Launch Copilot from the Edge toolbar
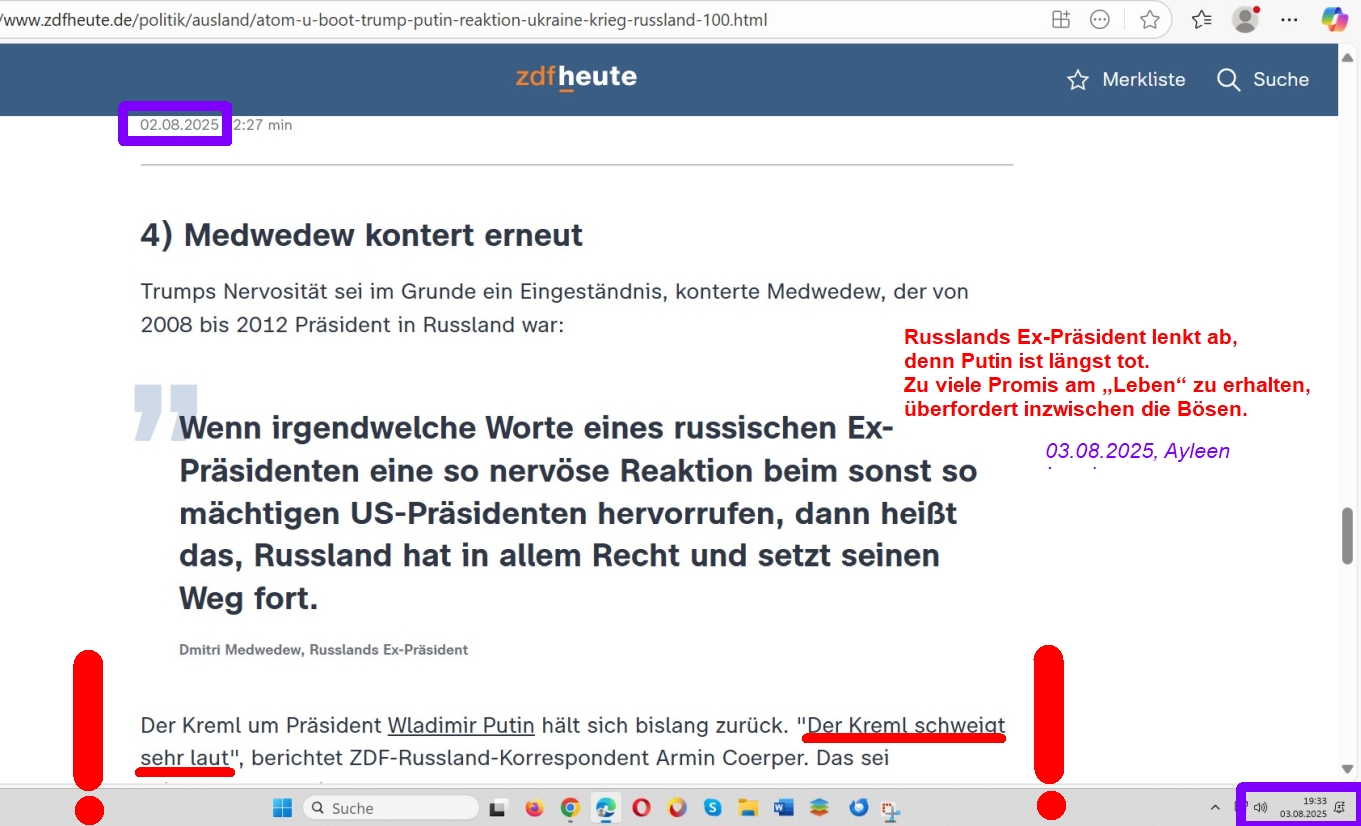The width and height of the screenshot is (1361, 826). 1334,19
